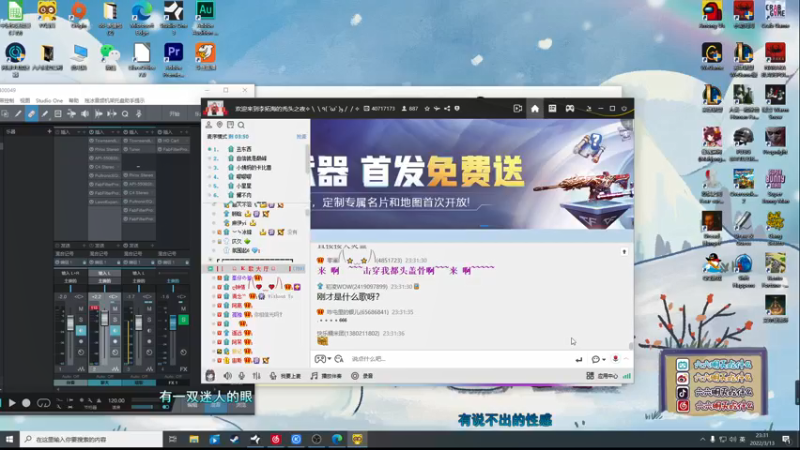Open channel 1 output dropdown 主输出
The image size is (800, 450).
pyautogui.click(x=70, y=281)
